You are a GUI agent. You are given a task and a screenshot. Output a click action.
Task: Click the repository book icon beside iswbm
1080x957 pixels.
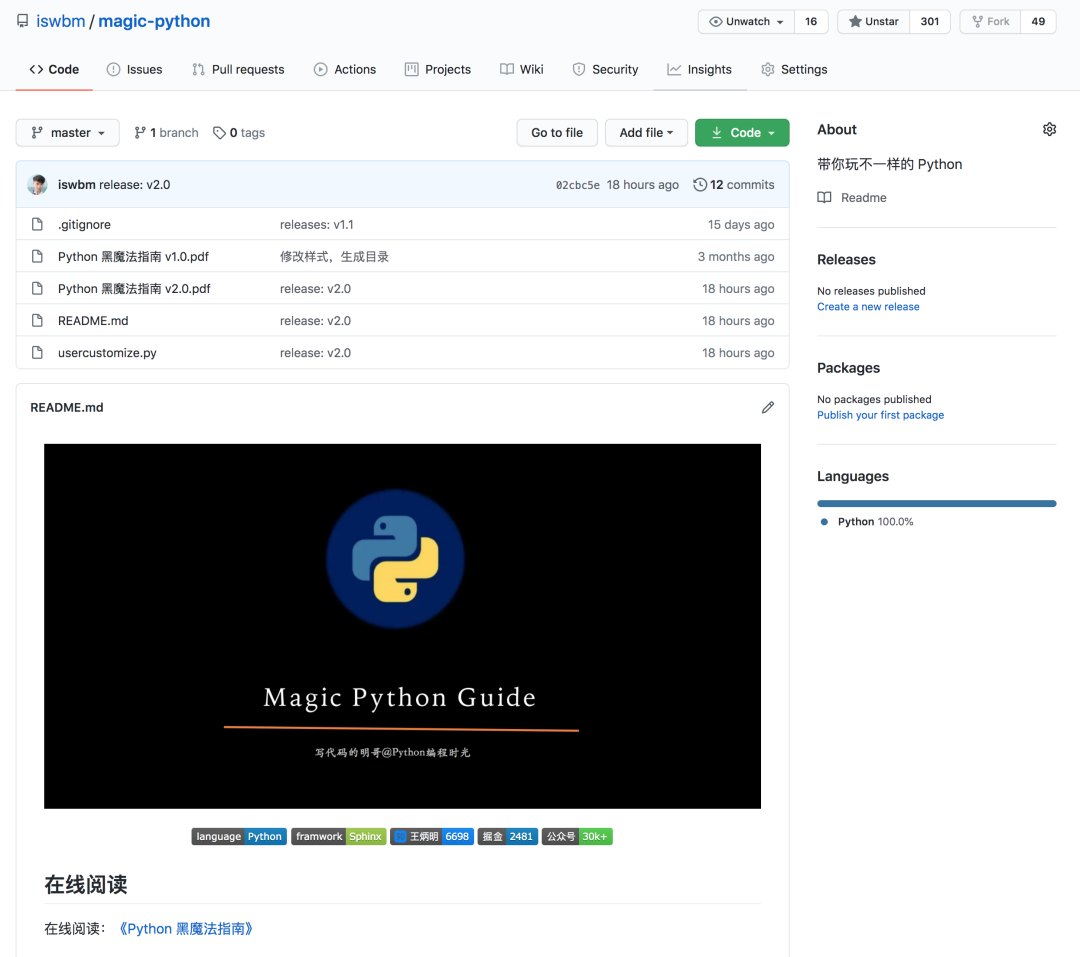tap(23, 21)
